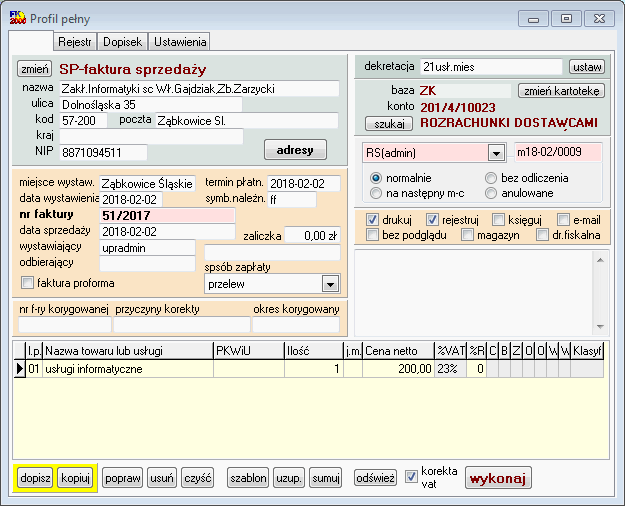Select the 'usługi informatyczne' table cell

128,369
